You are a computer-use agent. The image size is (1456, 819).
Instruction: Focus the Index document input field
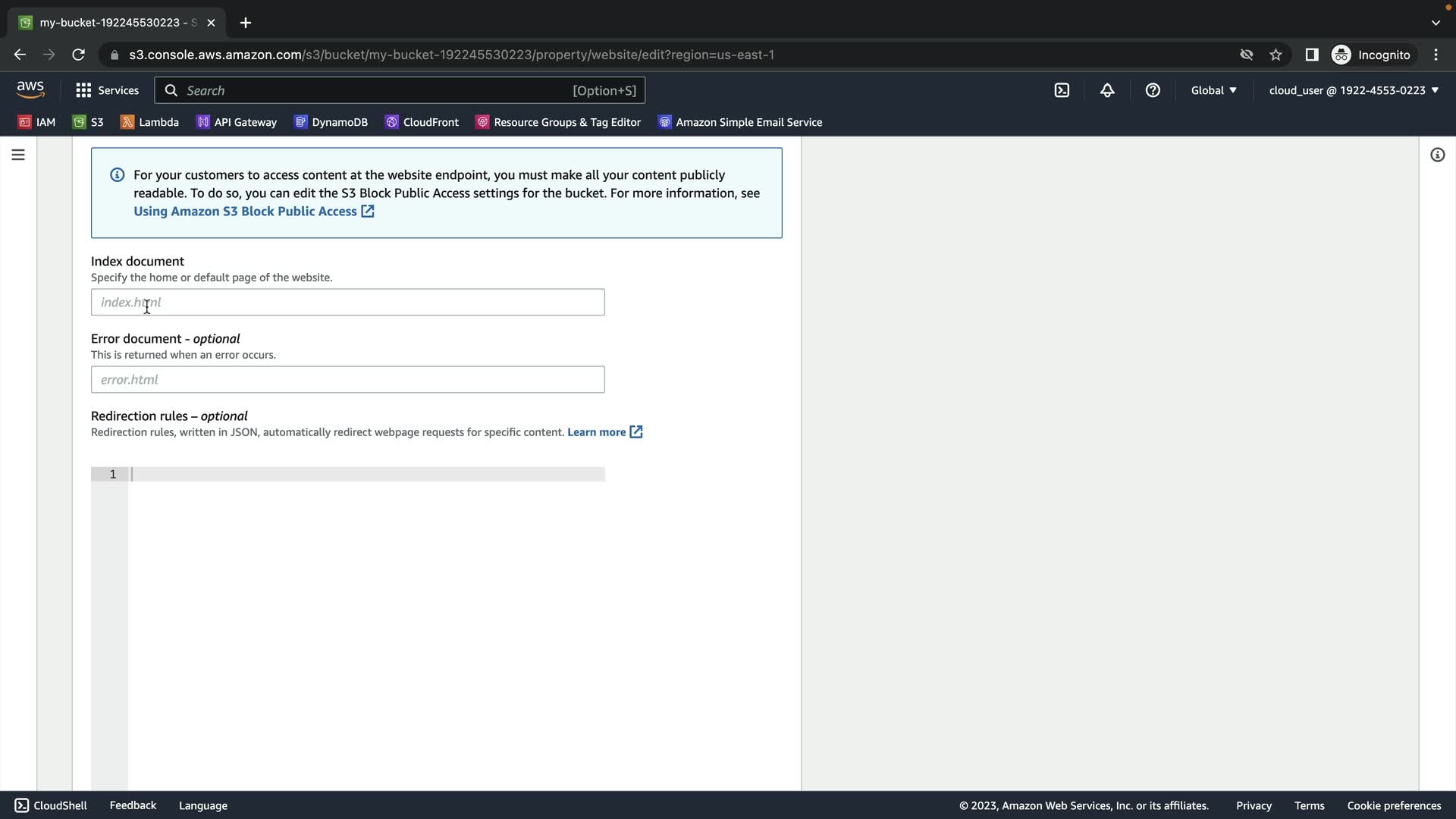347,303
